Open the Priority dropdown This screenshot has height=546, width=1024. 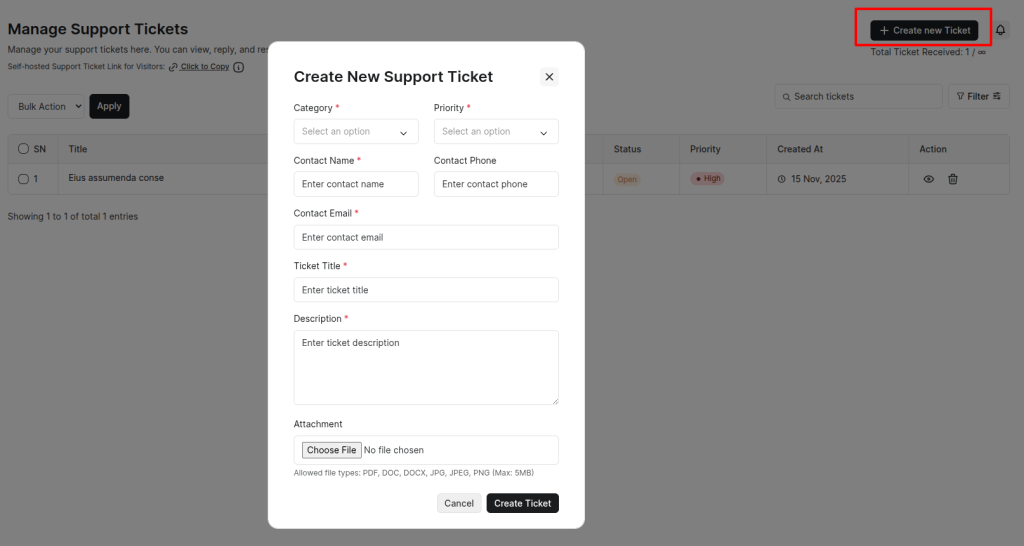[496, 132]
